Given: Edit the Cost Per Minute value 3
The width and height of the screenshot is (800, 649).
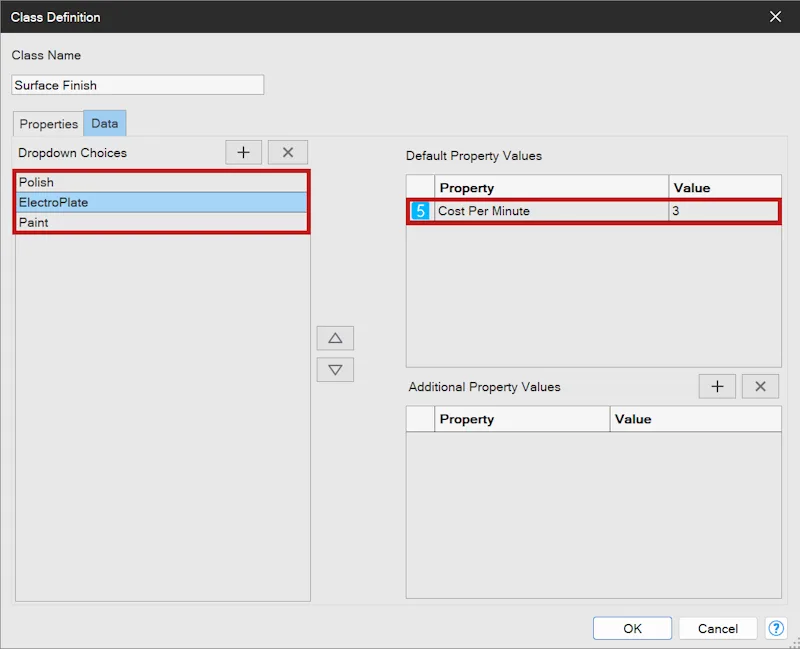Looking at the screenshot, I should (x=724, y=211).
